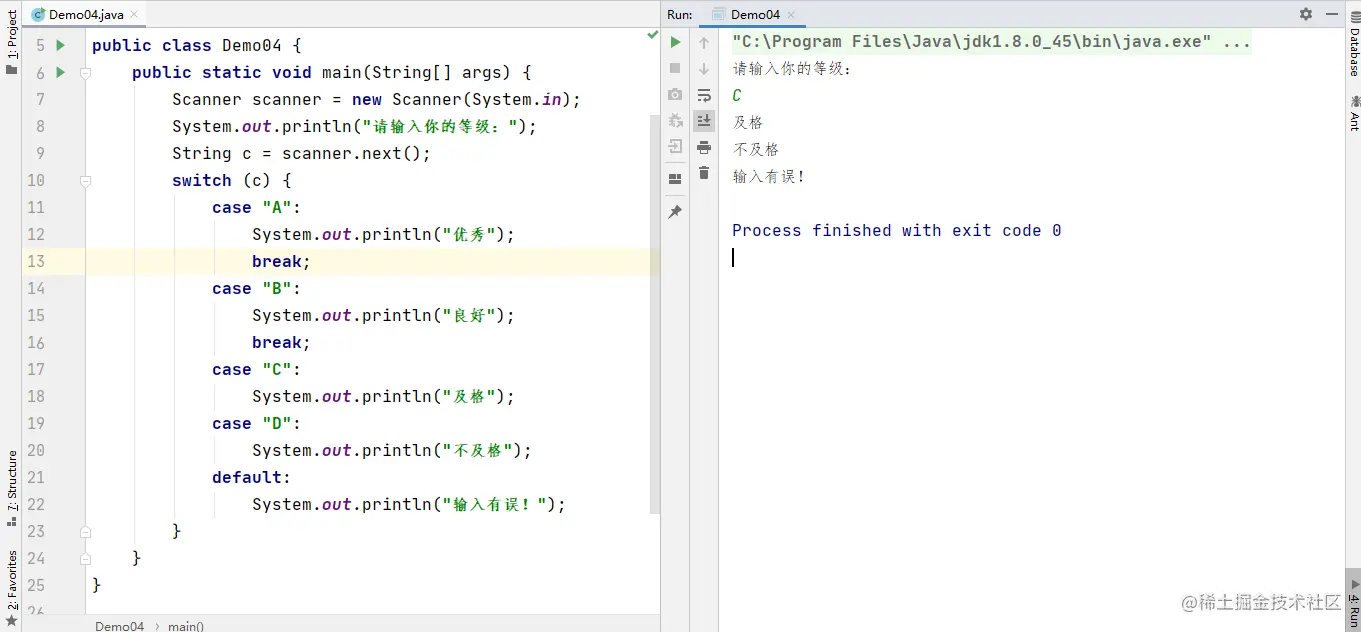The width and height of the screenshot is (1361, 632).
Task: Click the Down the stack trace arrow
Action: coord(704,69)
